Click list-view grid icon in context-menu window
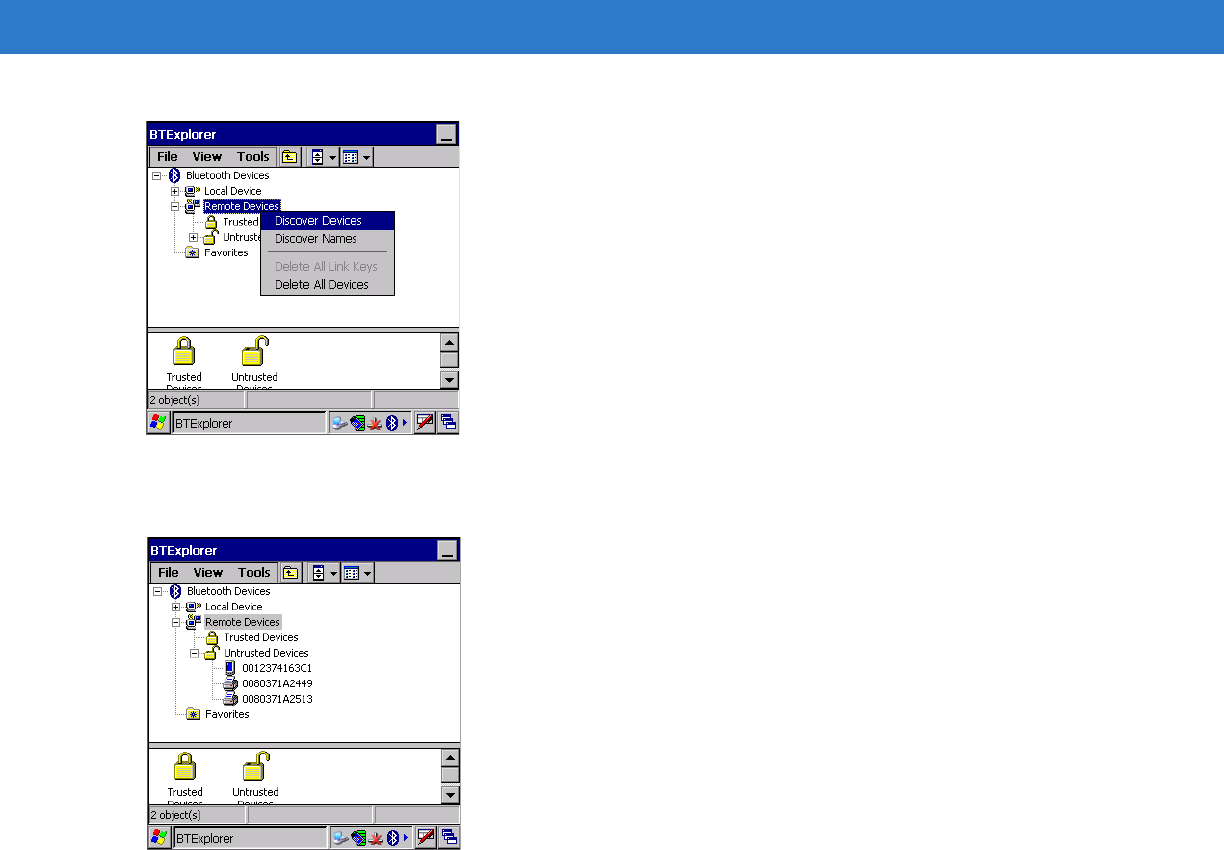Screen dimensions: 1224x850 point(350,157)
